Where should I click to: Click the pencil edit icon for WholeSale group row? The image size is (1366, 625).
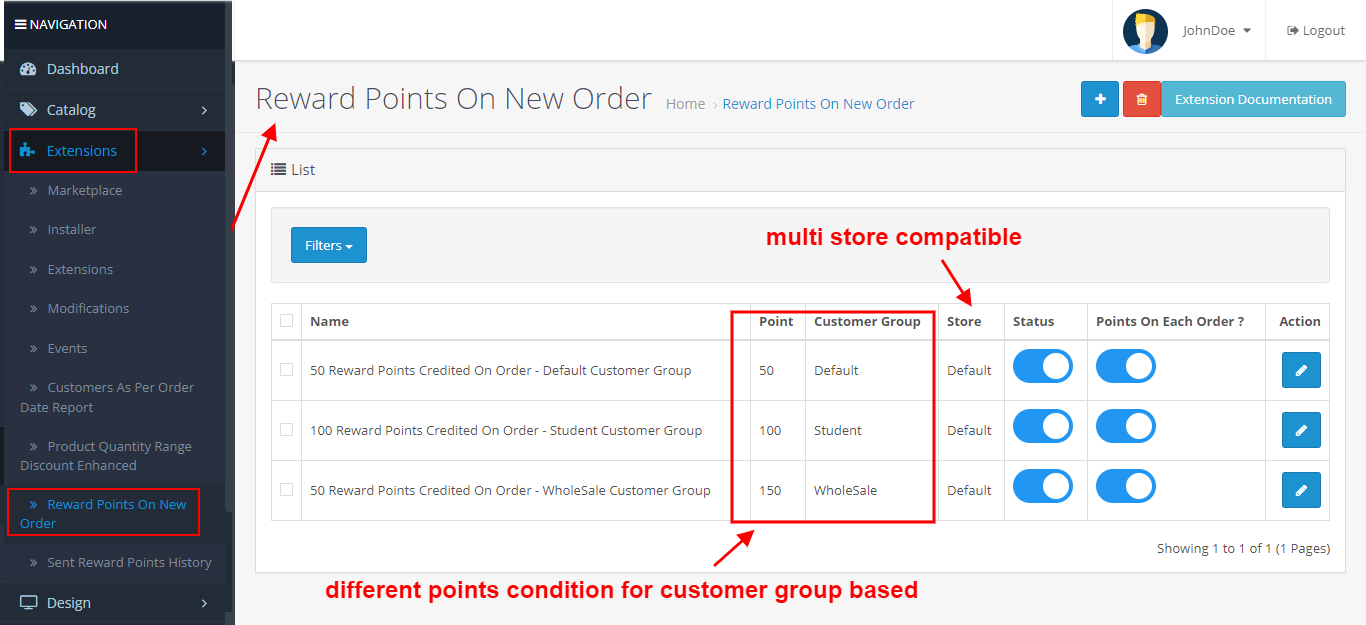[x=1301, y=490]
